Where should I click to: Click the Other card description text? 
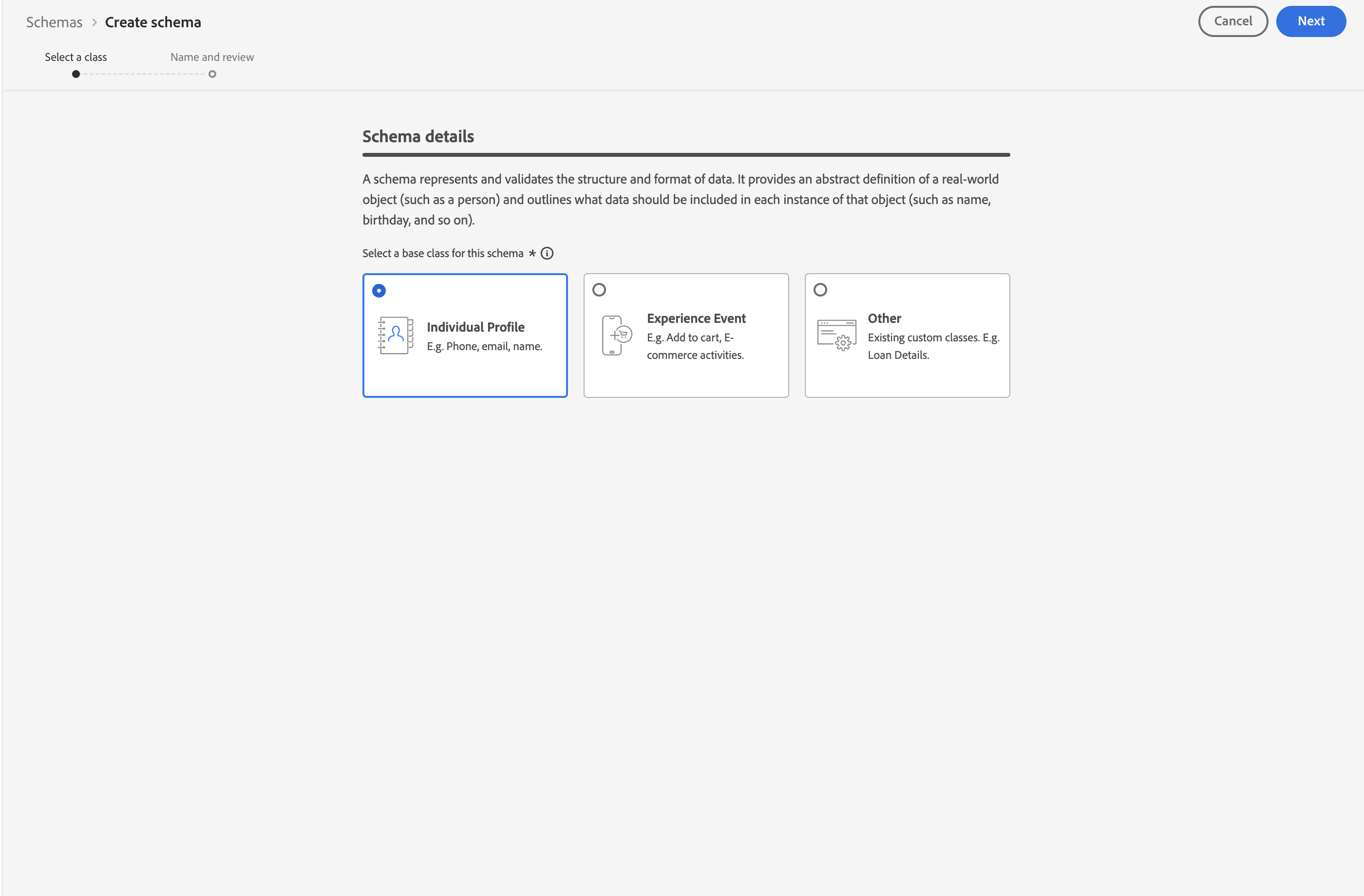[x=933, y=346]
